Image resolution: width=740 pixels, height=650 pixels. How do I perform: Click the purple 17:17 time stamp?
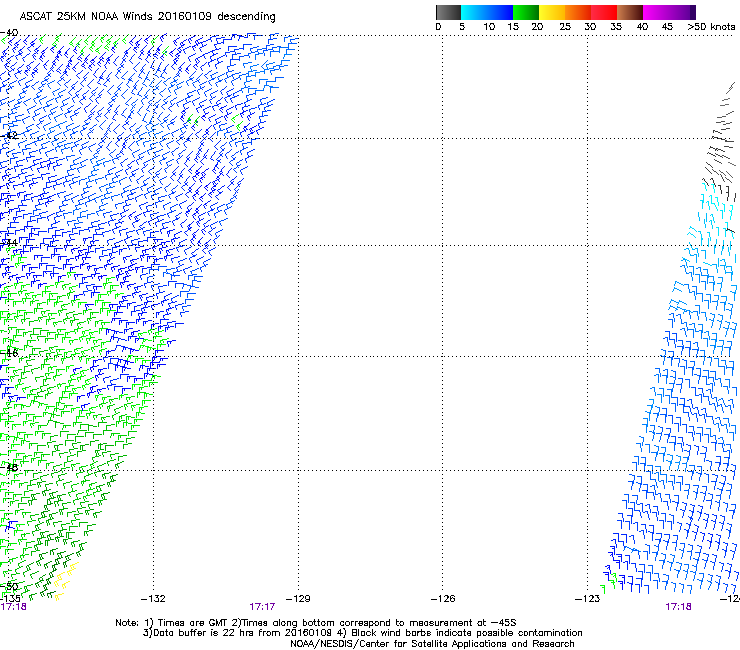click(x=262, y=607)
